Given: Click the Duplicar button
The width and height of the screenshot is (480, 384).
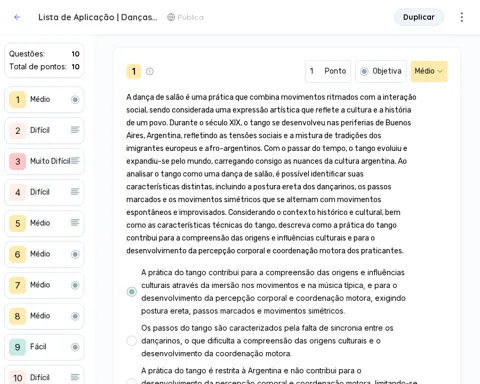Looking at the screenshot, I should [x=419, y=17].
